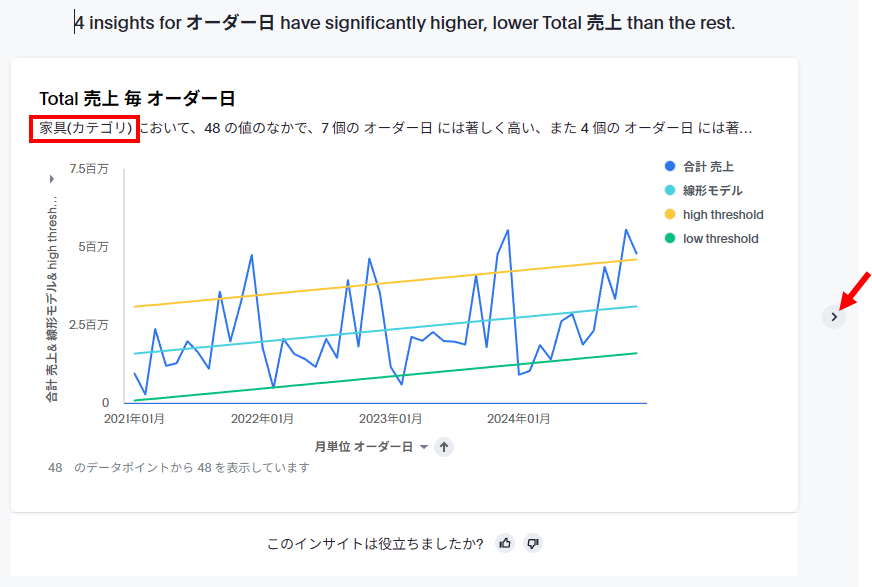Click the 4 insights heading text
872x587 pixels.
[x=405, y=22]
